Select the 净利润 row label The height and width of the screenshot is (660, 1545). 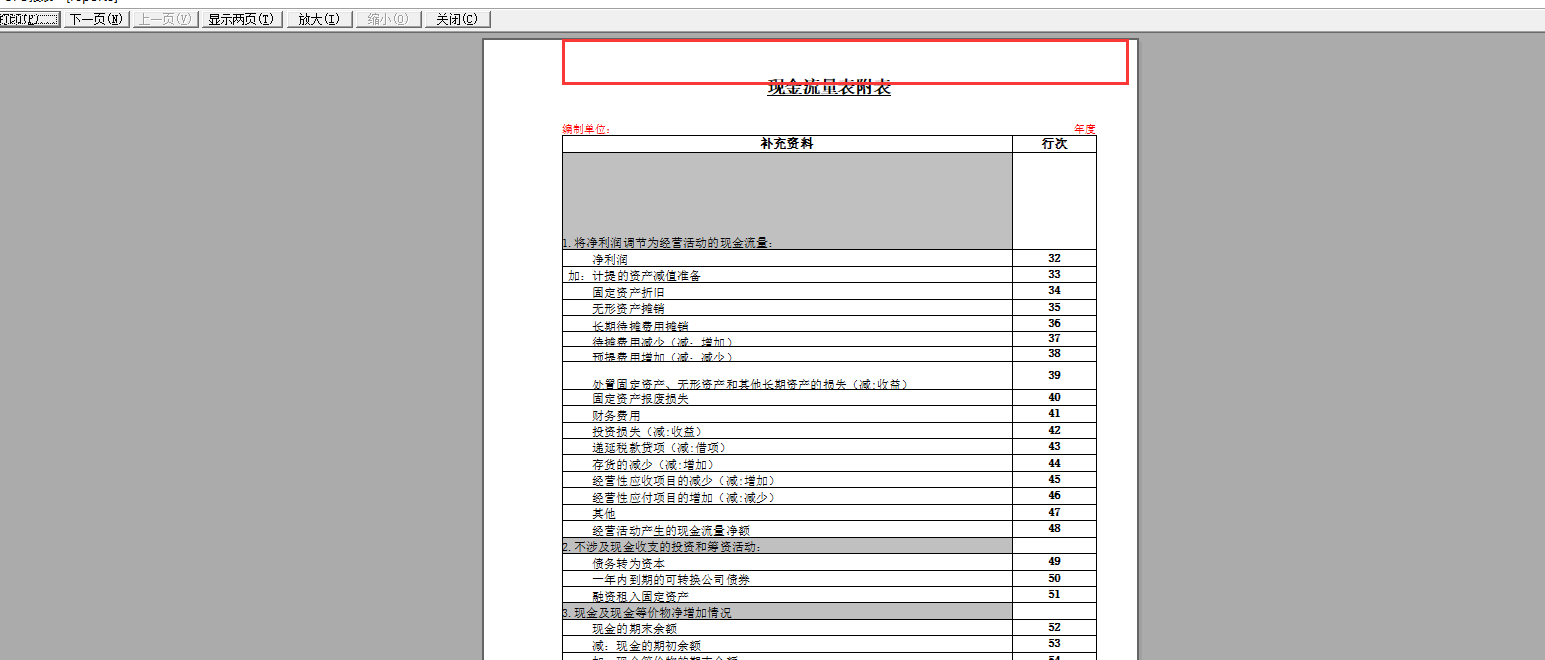tap(609, 259)
